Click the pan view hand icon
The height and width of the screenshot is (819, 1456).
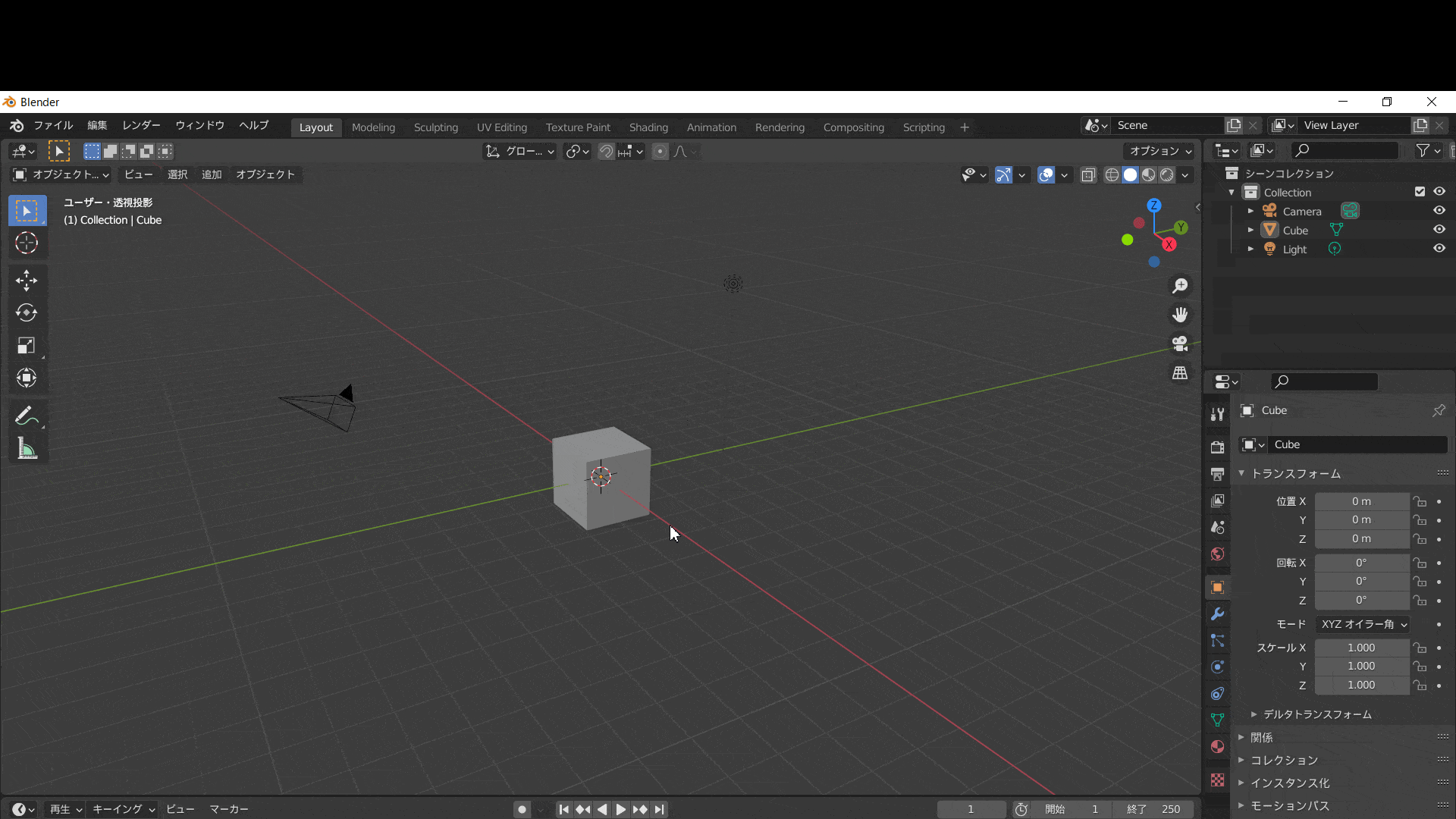(x=1180, y=315)
